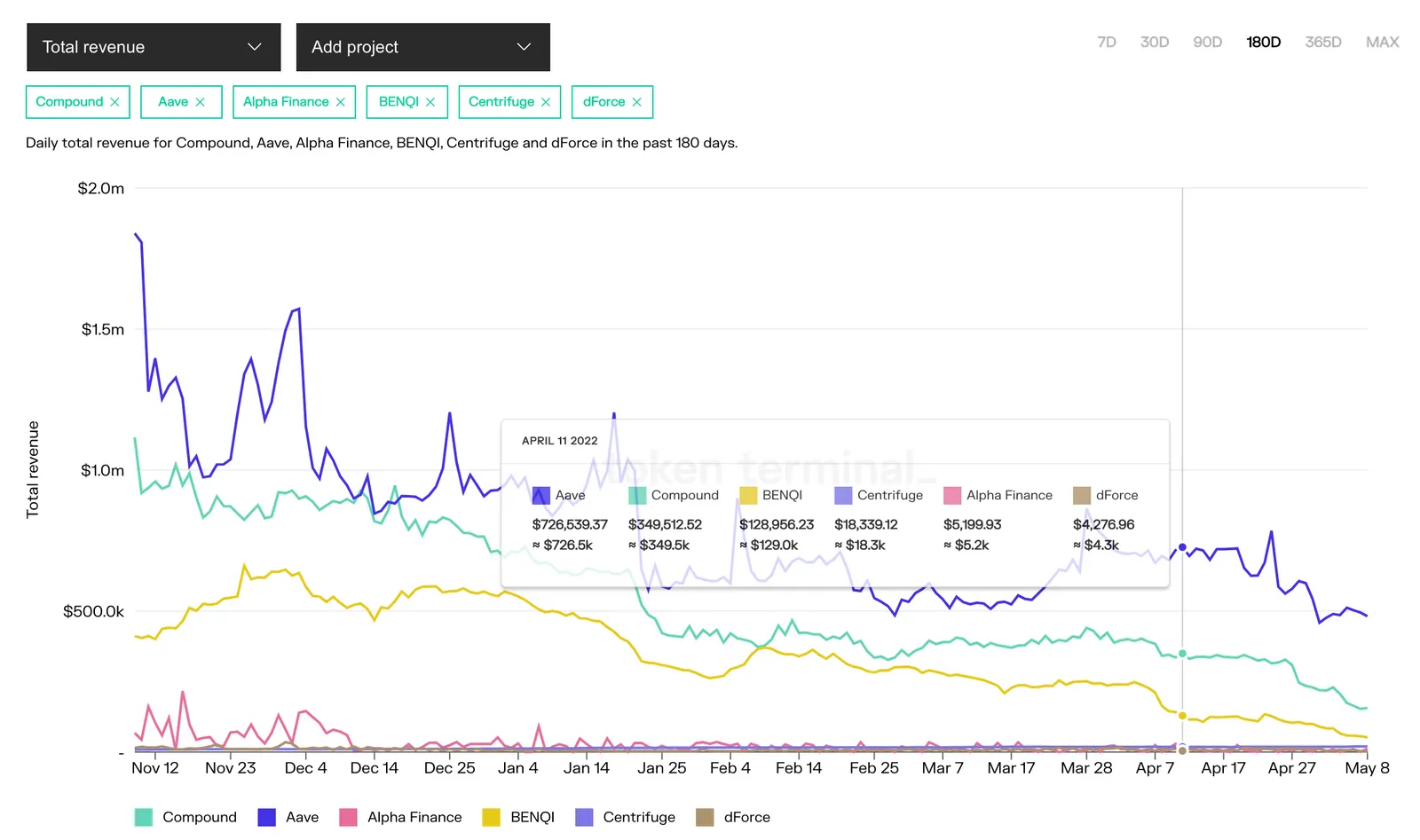1420x840 pixels.
Task: Toggle Alpha Finance series via bottom legend swatch
Action: pyautogui.click(x=348, y=817)
